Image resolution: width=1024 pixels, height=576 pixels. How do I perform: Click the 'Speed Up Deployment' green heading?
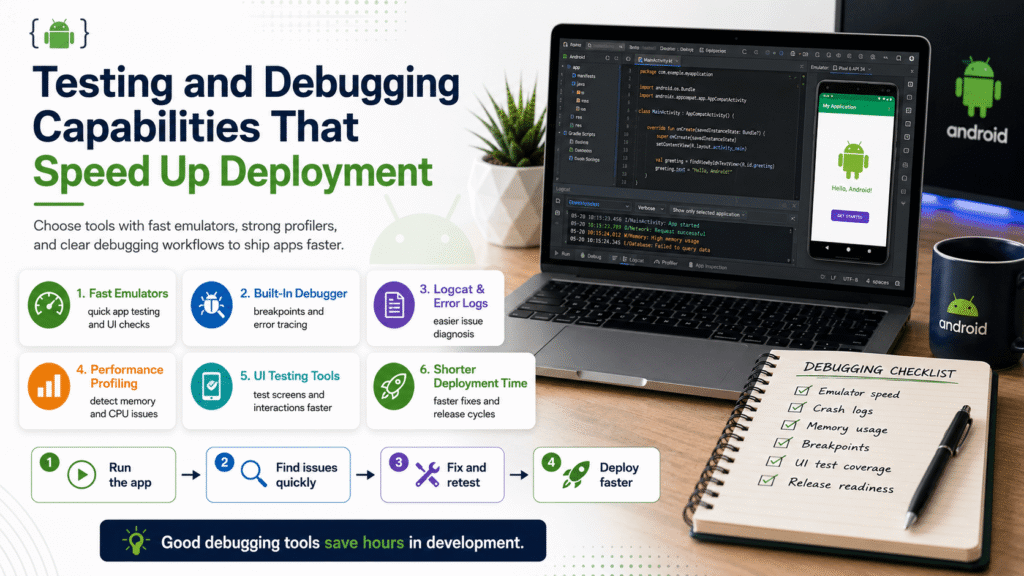[232, 172]
